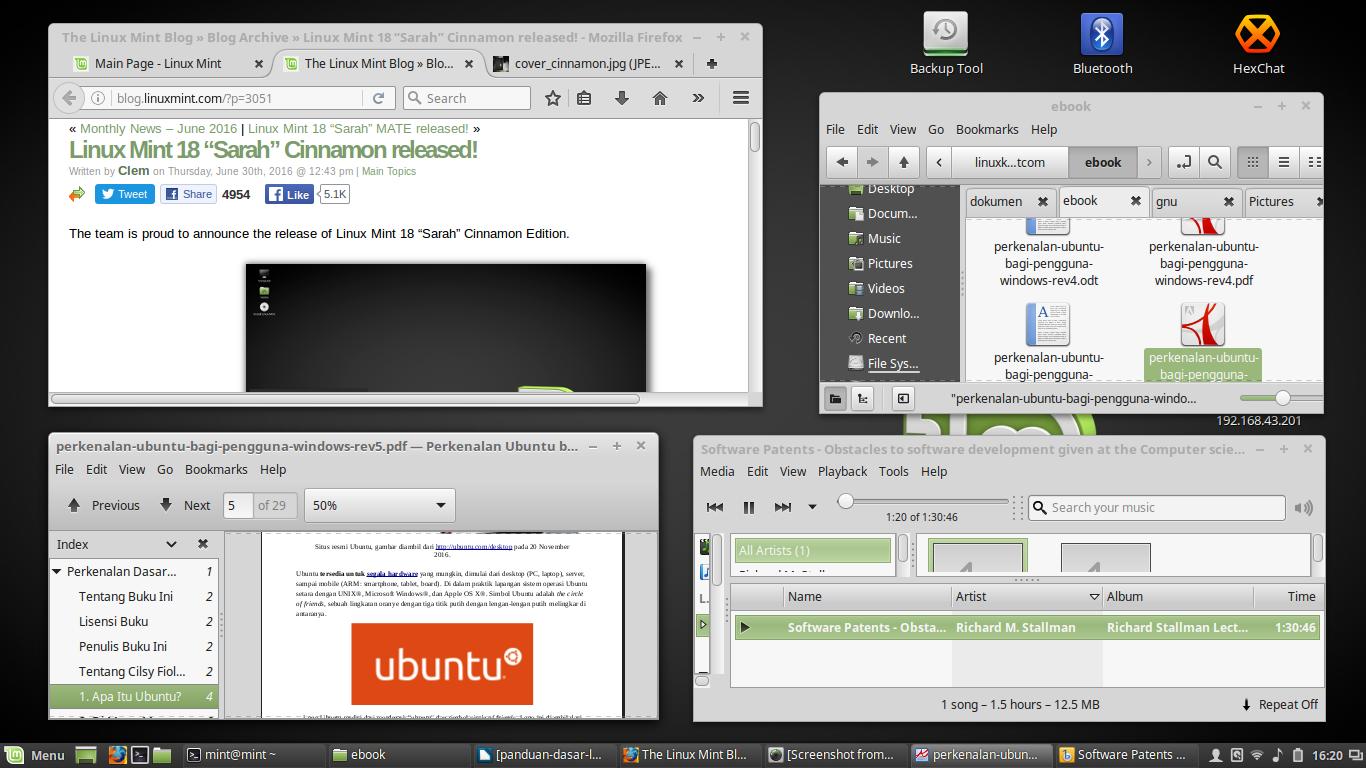Open HexChat from the desktop
Image resolution: width=1366 pixels, height=768 pixels.
coord(1258,44)
